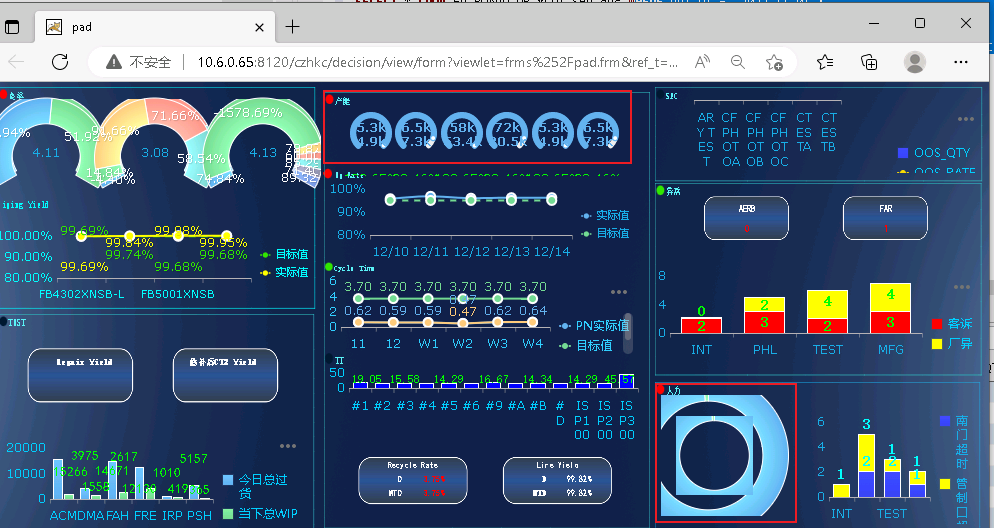
Task: Click the MFG complaints bar
Action: point(890,308)
